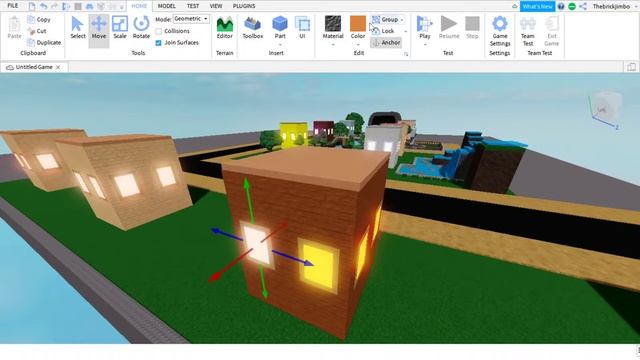
Task: Expand the Group dropdown arrow
Action: coord(402,20)
